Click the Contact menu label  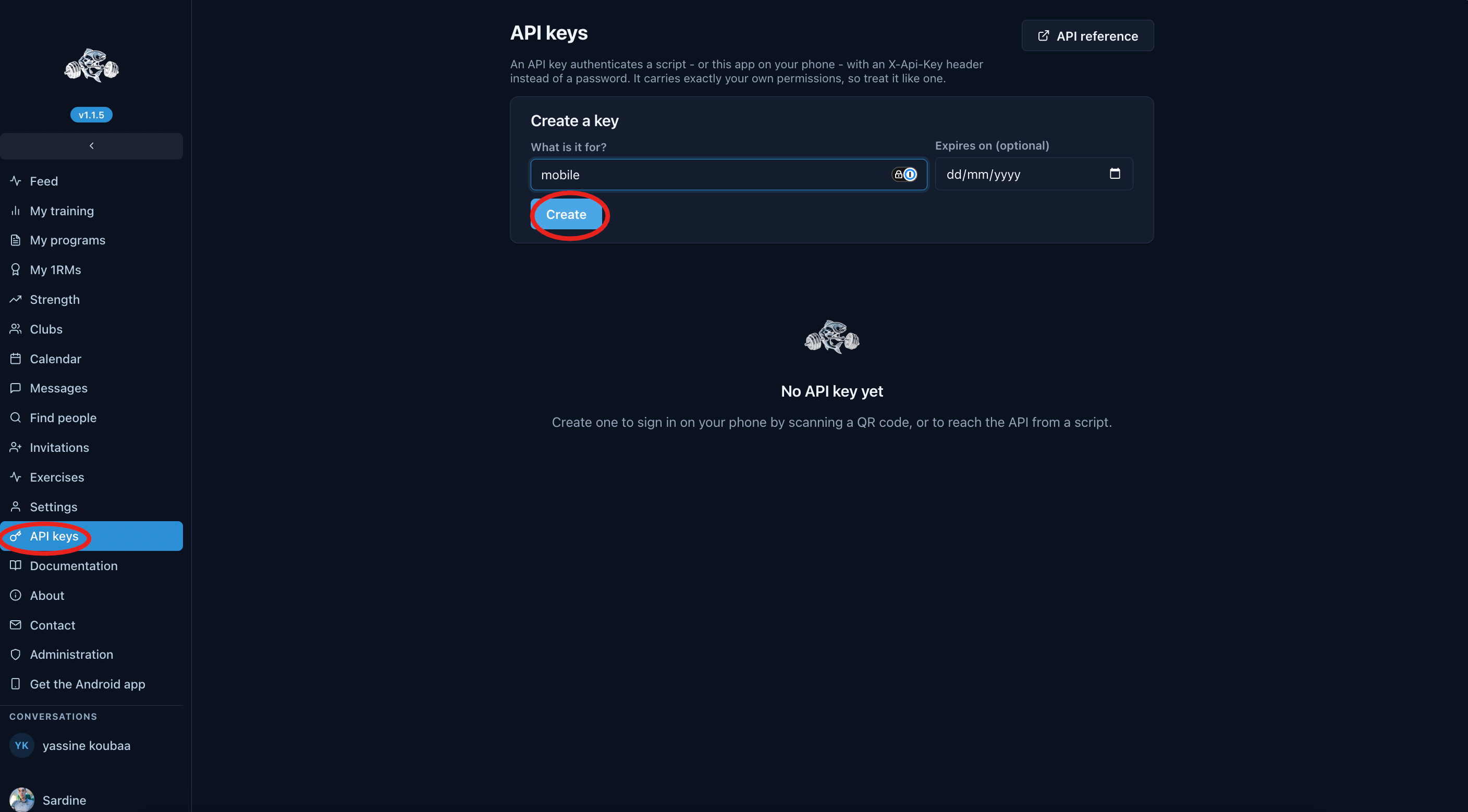click(x=53, y=624)
